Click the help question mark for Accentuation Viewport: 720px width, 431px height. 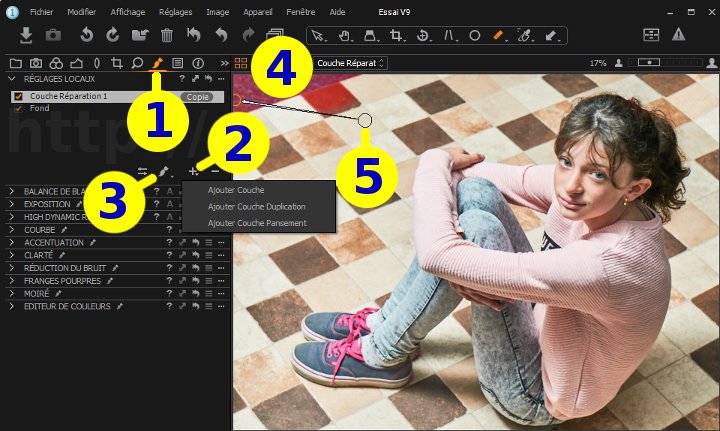[169, 242]
